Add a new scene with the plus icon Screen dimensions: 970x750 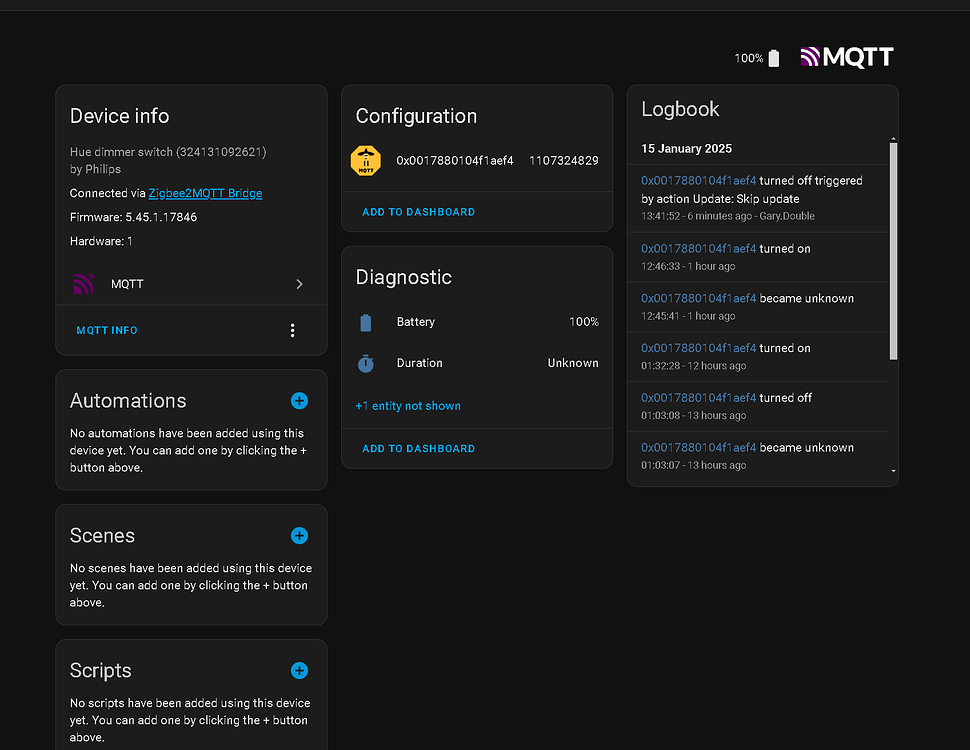pos(299,536)
